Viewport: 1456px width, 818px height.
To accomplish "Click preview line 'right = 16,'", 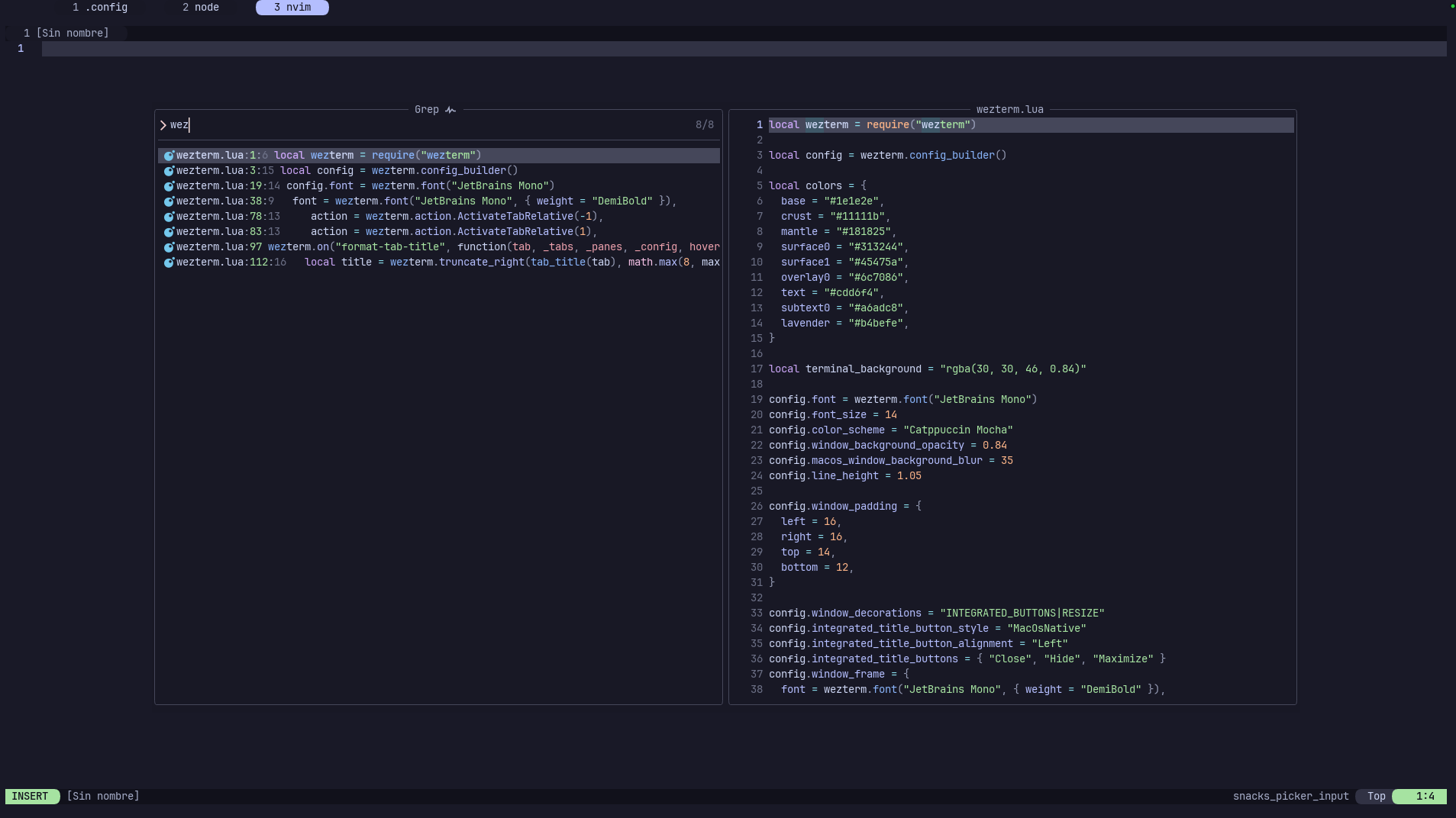I will pos(815,537).
